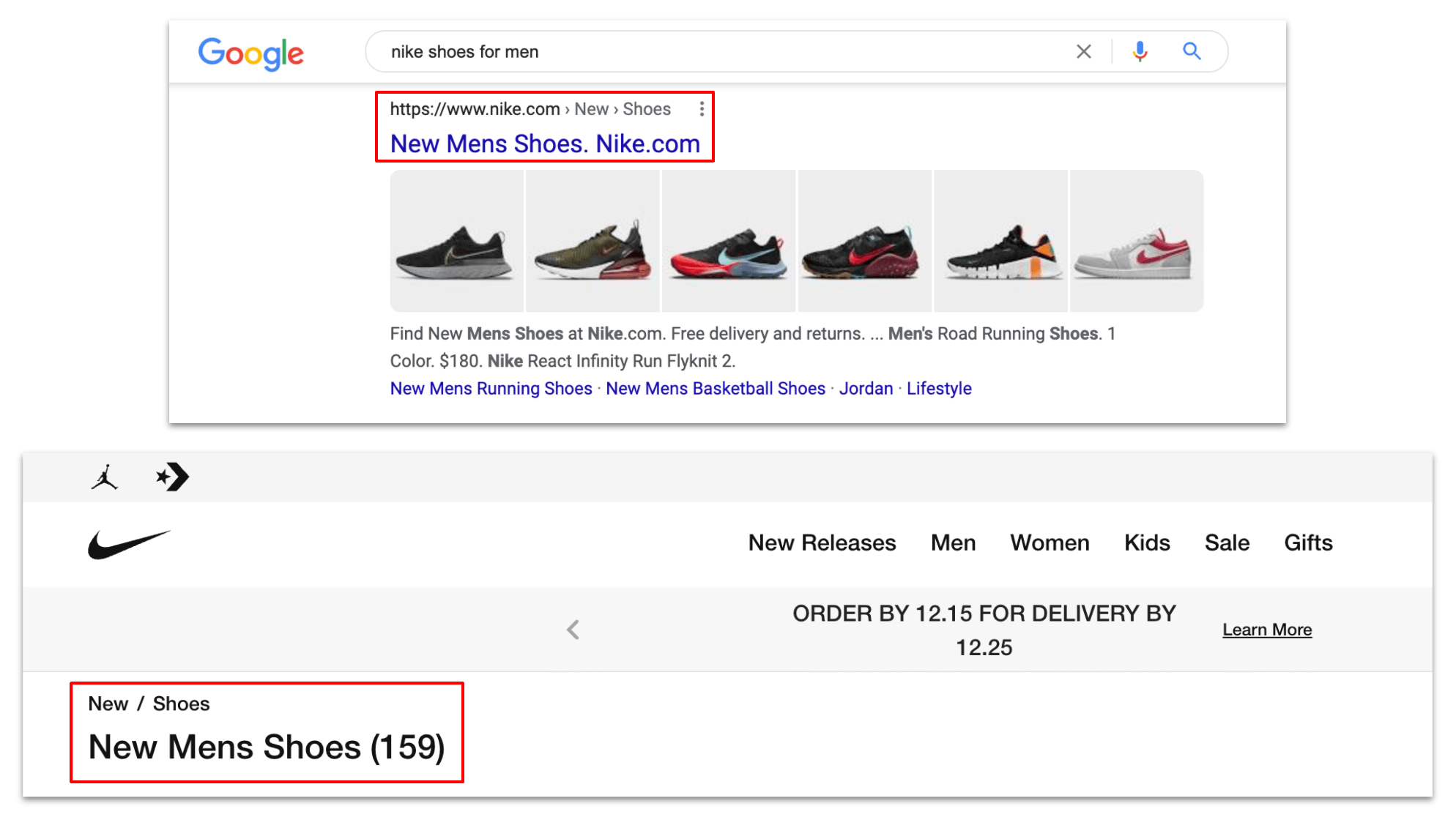This screenshot has width=1456, height=817.
Task: Open the New Releases menu
Action: (822, 542)
